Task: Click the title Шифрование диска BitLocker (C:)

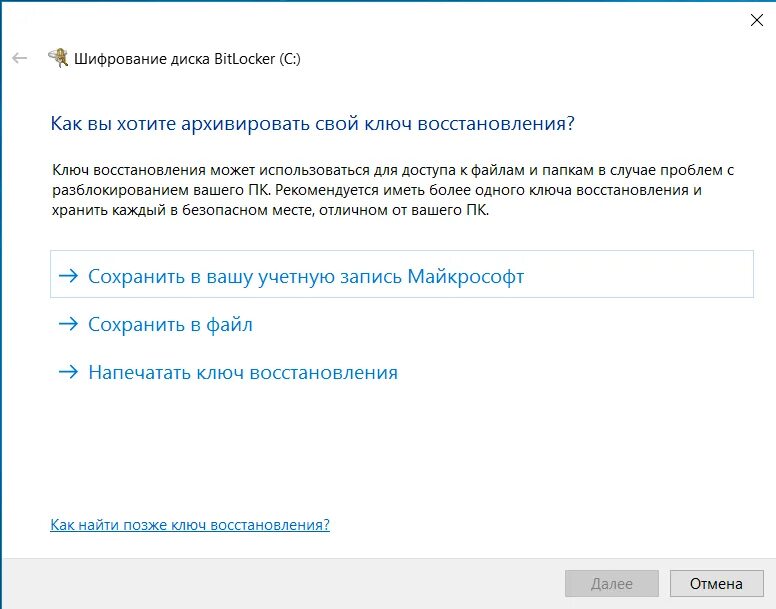Action: tap(188, 59)
